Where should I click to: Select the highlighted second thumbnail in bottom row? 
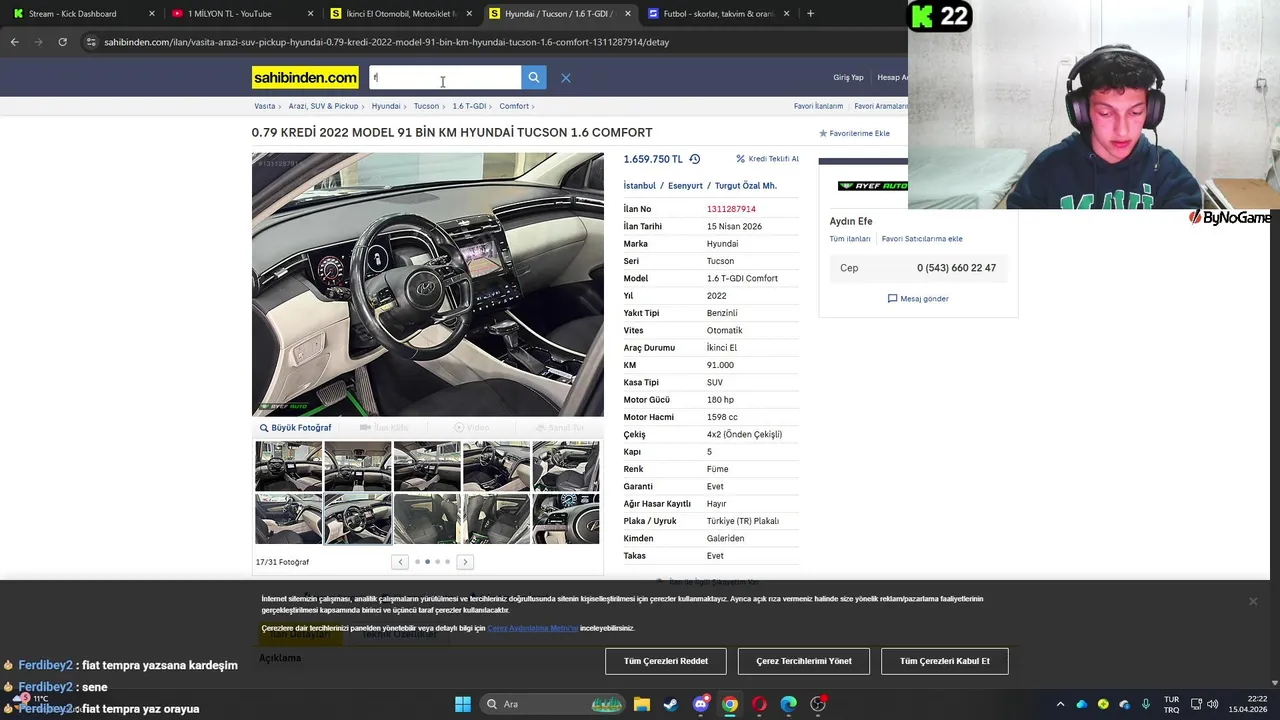pos(358,518)
